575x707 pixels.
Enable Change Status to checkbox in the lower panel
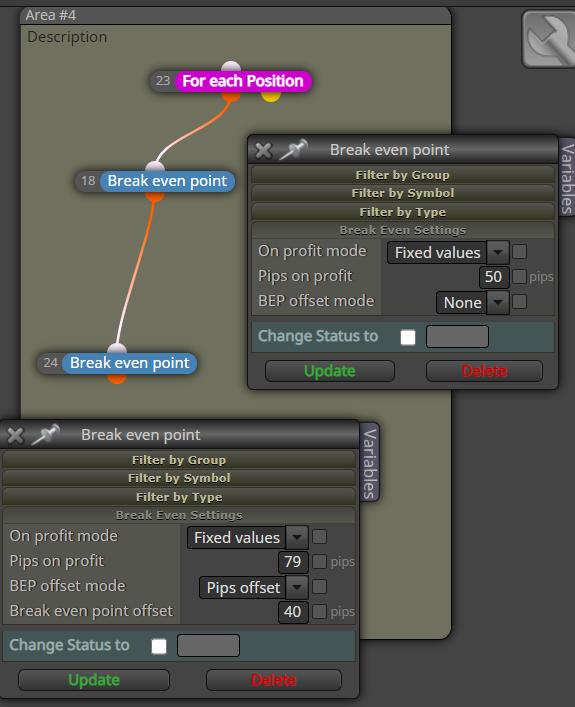pos(159,646)
